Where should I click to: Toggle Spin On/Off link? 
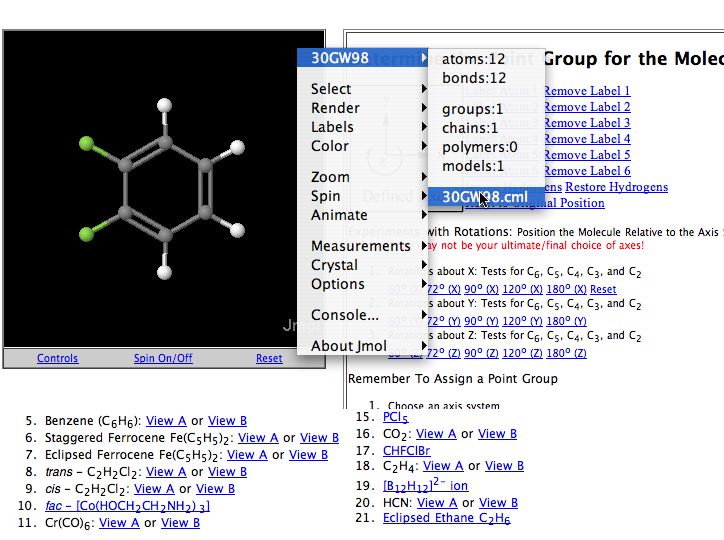(163, 358)
